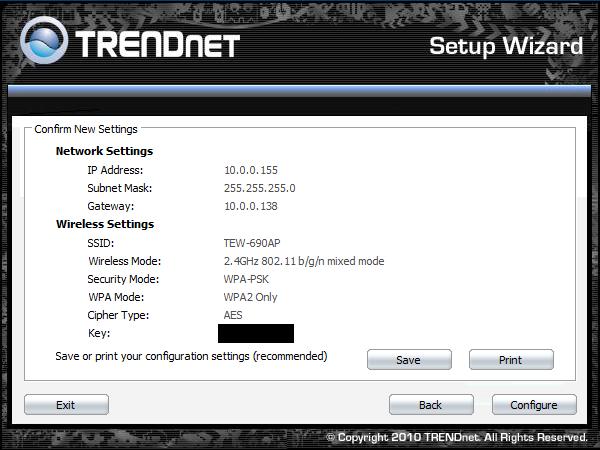Click the TRENDnet brand name text

point(157,44)
